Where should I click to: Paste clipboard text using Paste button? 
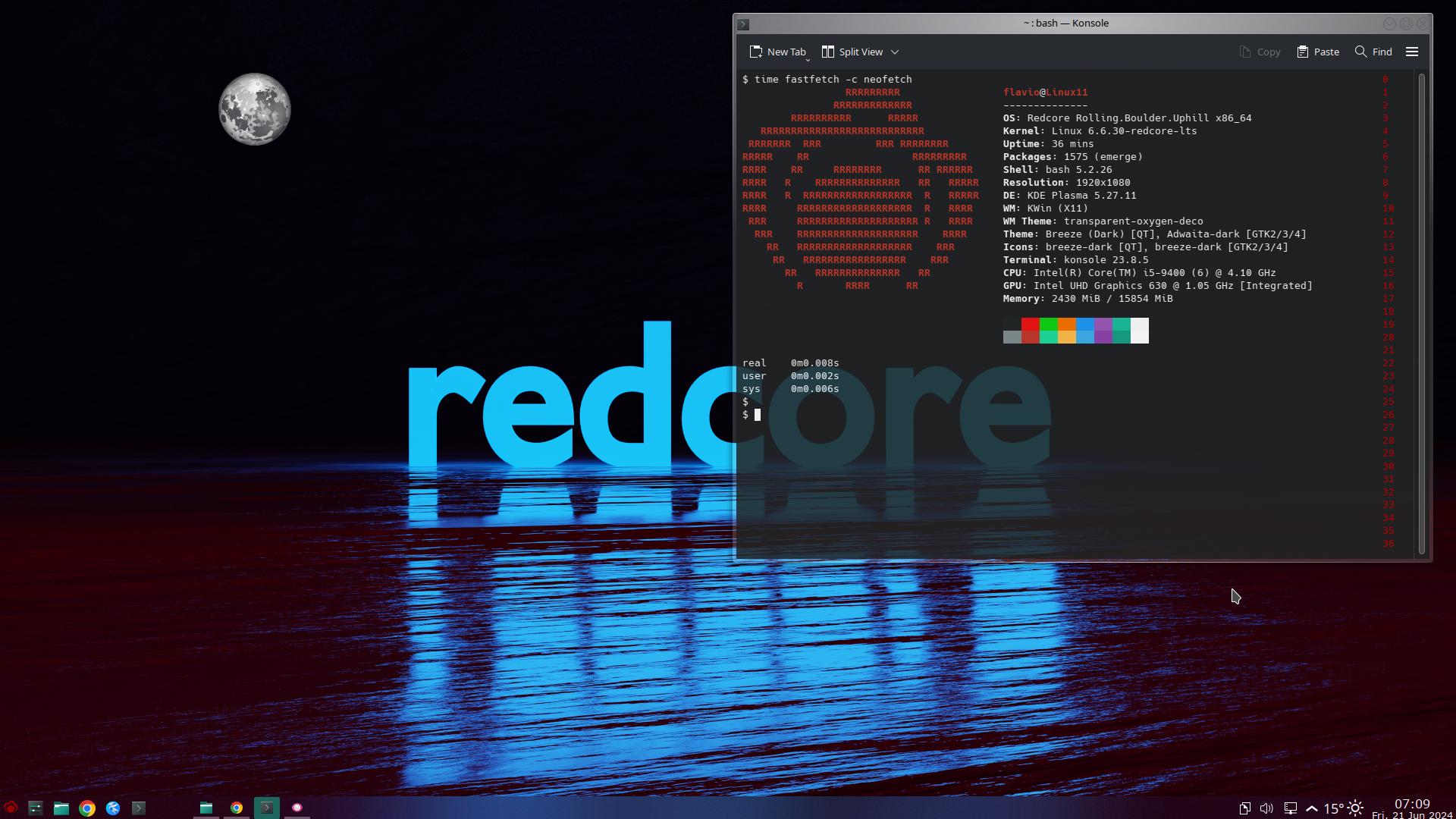pos(1318,52)
